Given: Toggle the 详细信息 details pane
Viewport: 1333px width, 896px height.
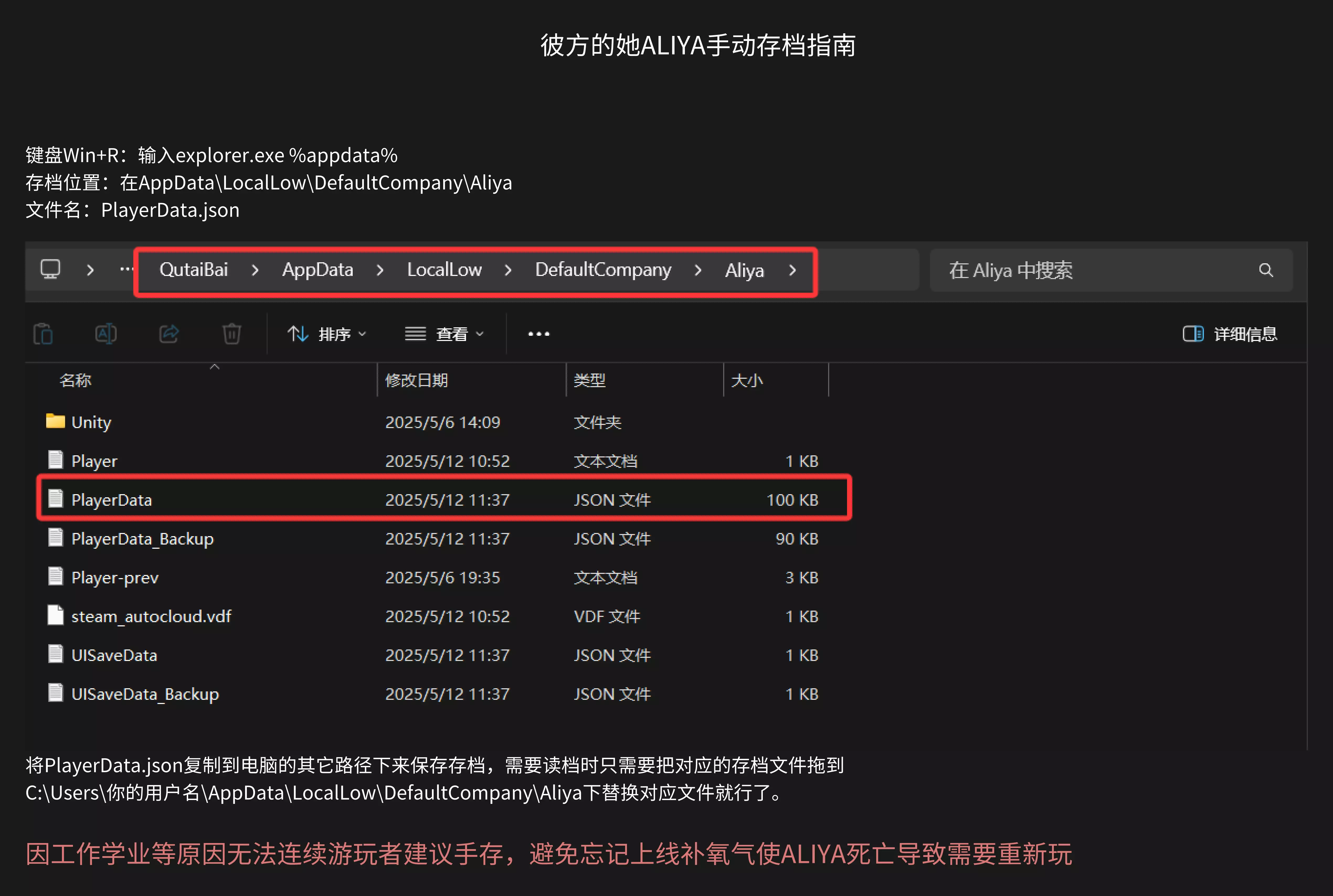Looking at the screenshot, I should click(x=1230, y=334).
